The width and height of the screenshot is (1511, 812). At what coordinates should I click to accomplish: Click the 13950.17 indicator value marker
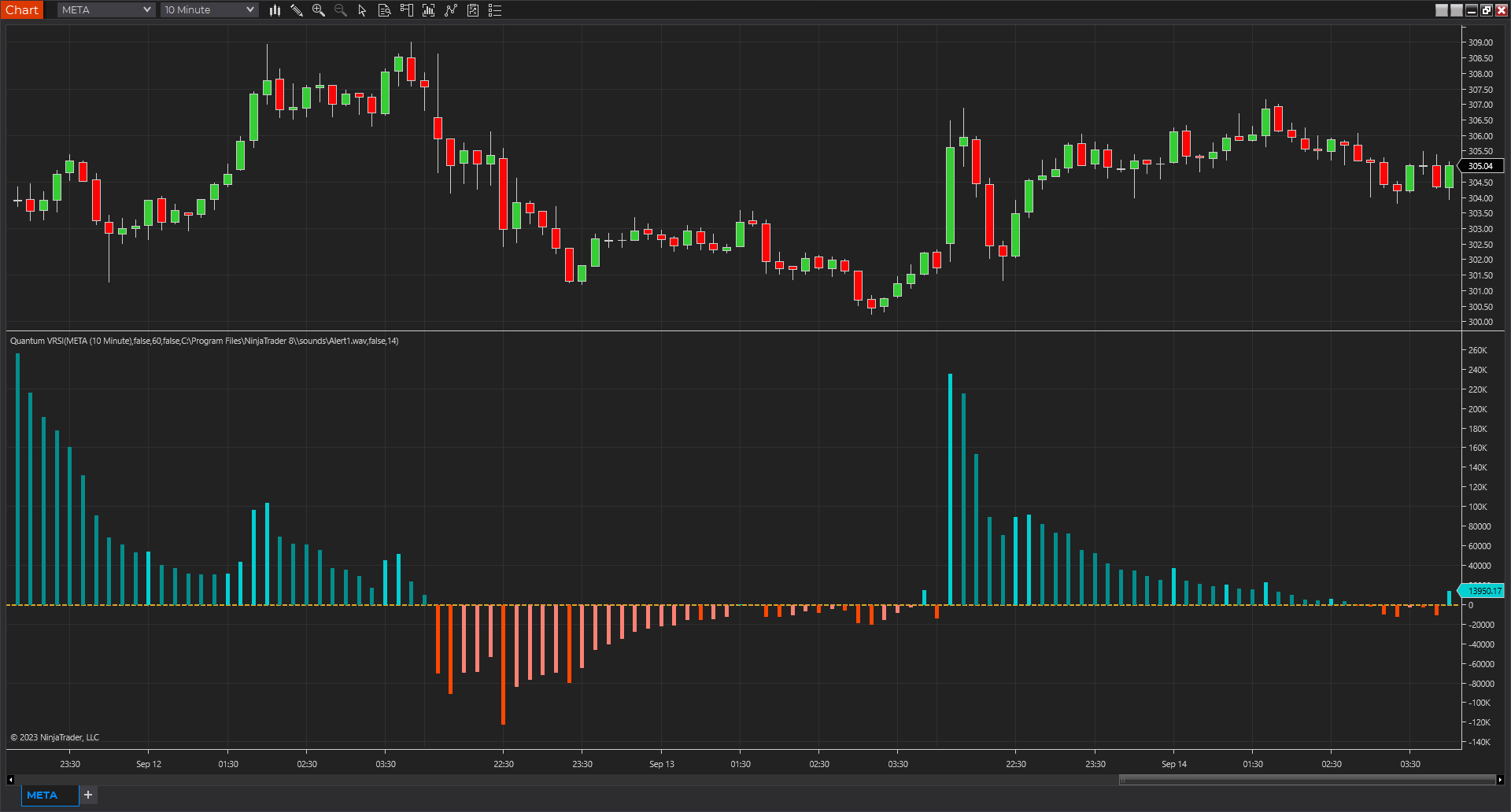[1482, 591]
